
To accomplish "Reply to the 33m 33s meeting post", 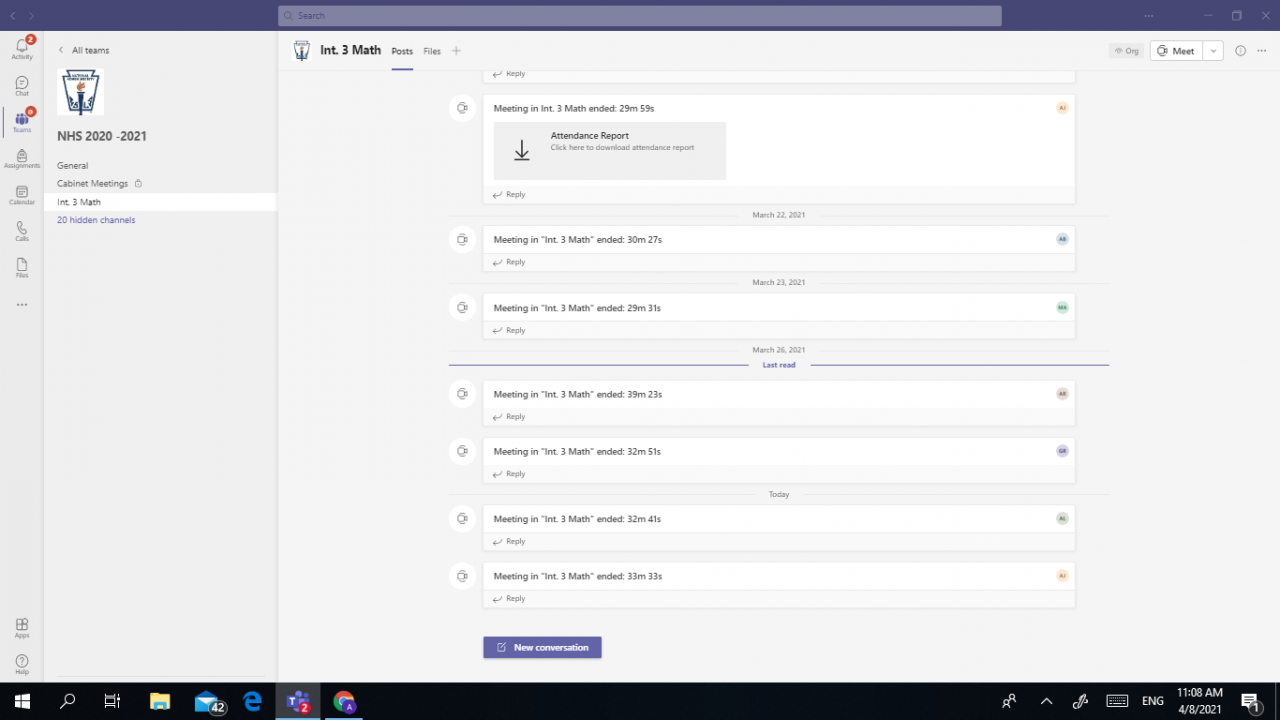I will [509, 598].
